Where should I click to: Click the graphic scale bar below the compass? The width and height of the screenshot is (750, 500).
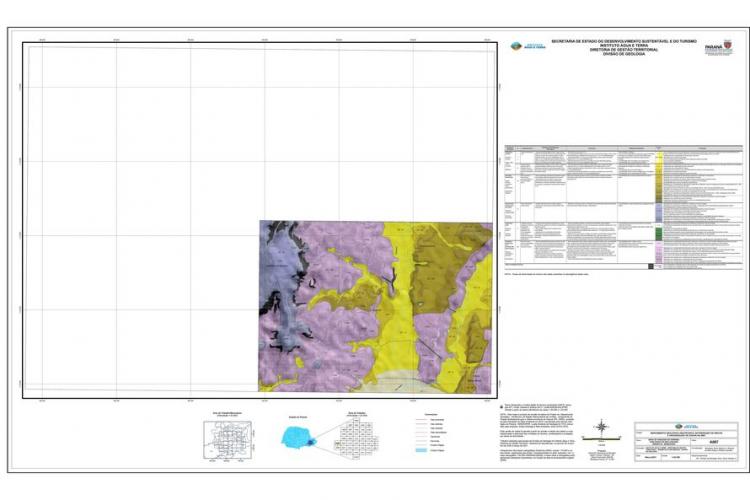(x=601, y=437)
